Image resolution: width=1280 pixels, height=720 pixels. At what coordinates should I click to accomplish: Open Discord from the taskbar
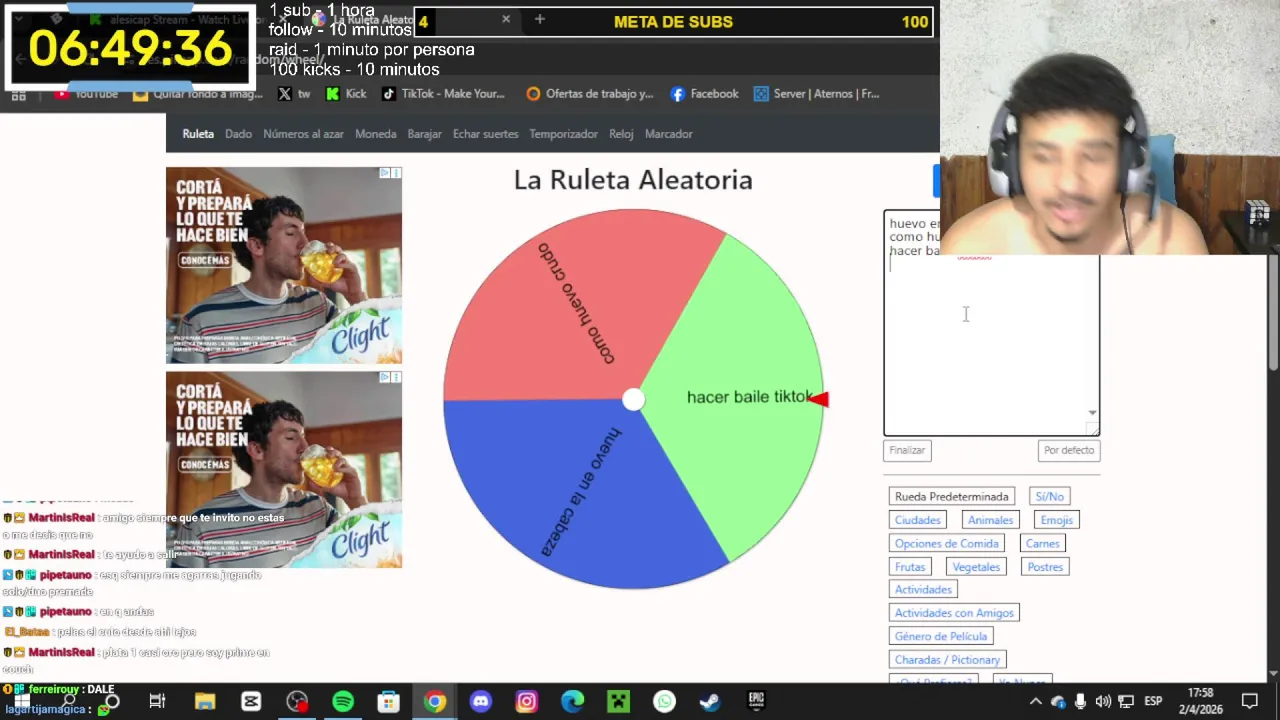click(481, 702)
